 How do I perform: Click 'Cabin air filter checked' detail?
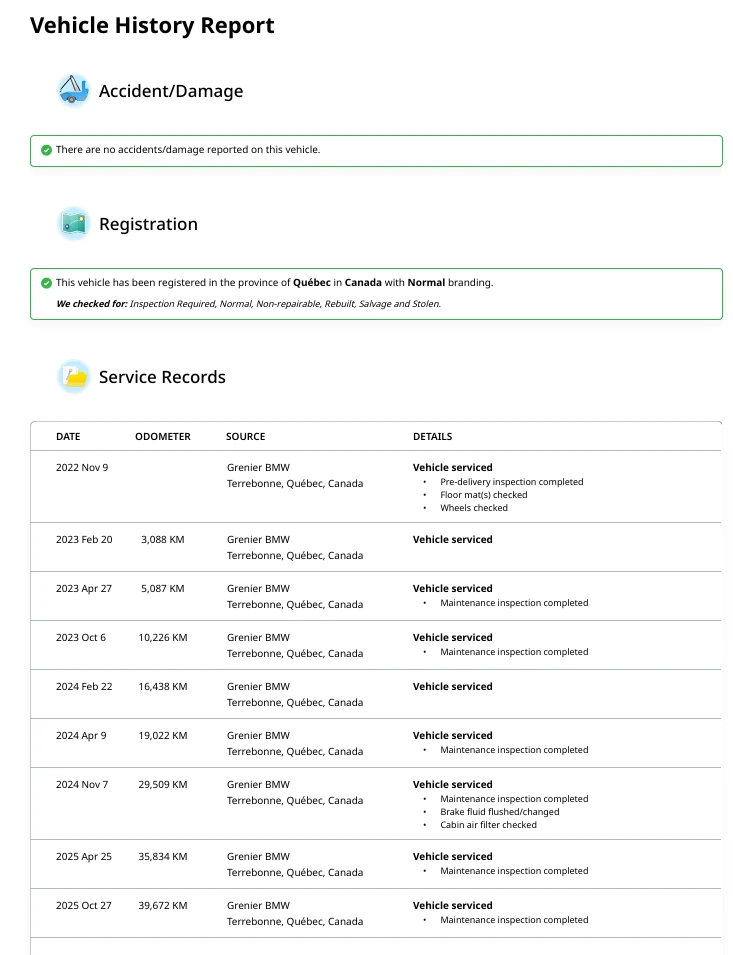(x=488, y=825)
